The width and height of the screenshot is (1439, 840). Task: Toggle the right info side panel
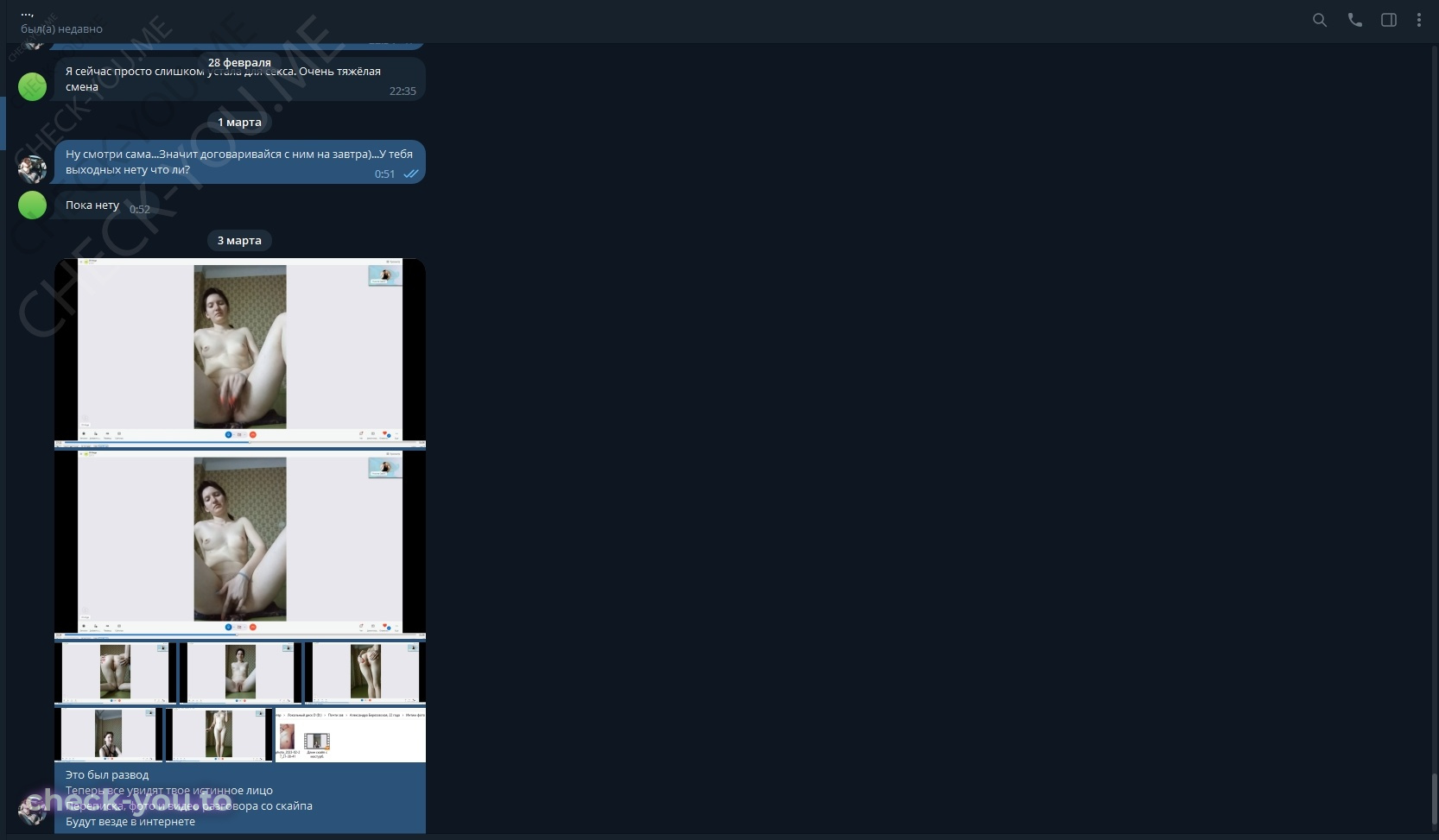1389,20
